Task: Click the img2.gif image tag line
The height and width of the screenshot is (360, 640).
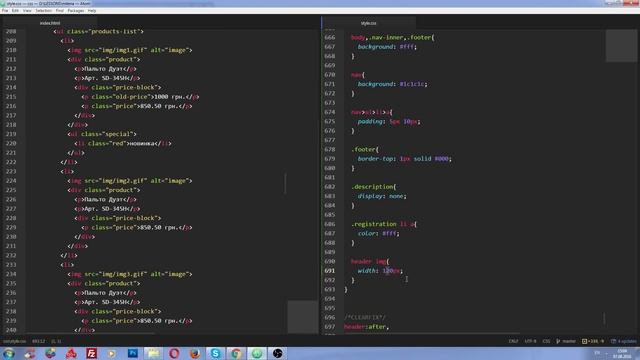Action: pyautogui.click(x=130, y=181)
